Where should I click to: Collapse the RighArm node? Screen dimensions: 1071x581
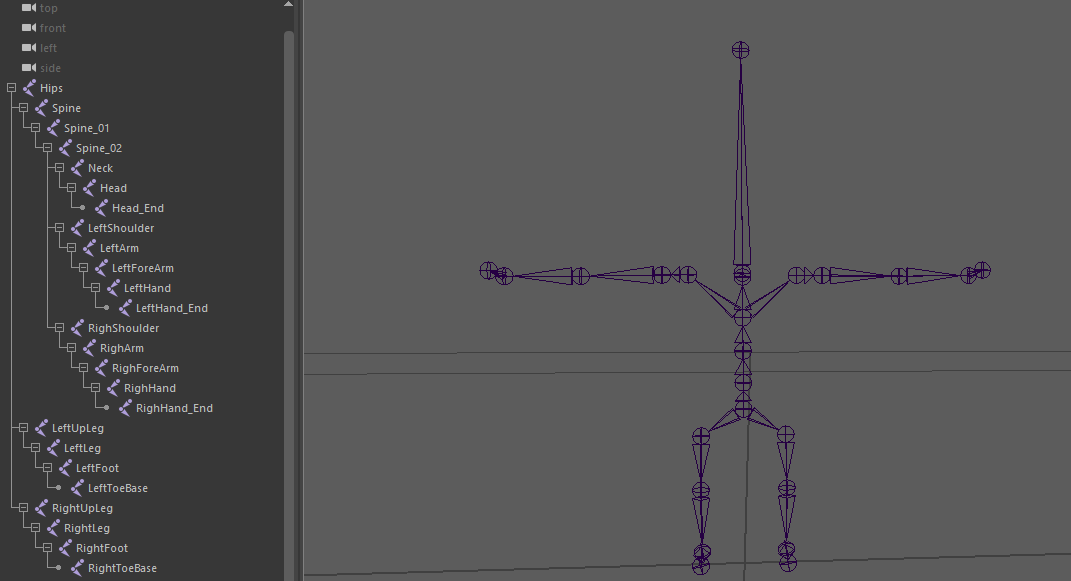71,348
